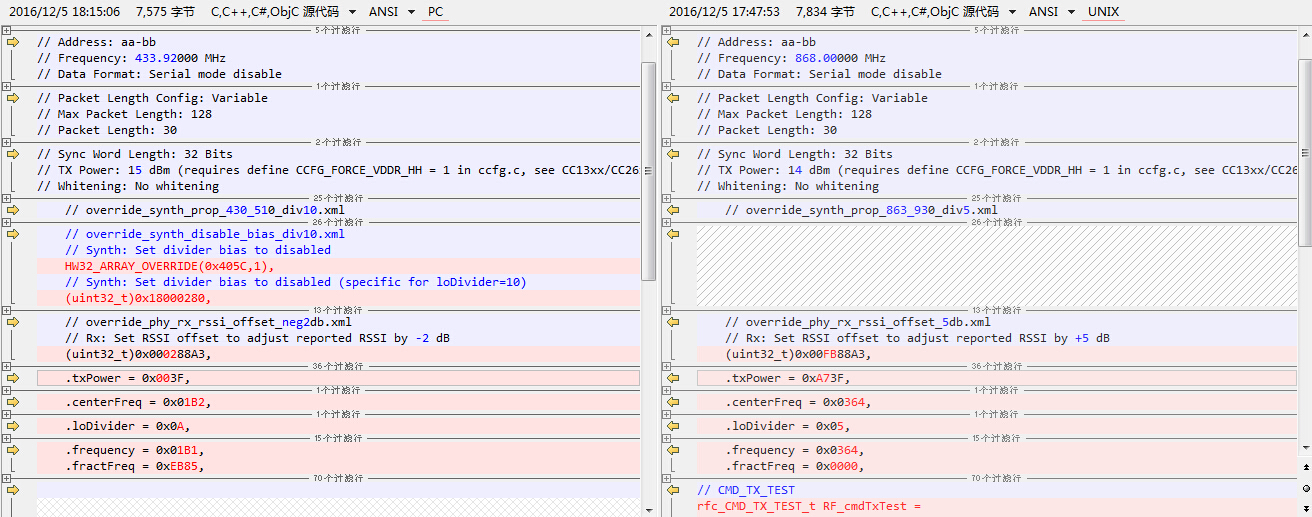
Task: Click the PC line ending label
Action: pyautogui.click(x=436, y=12)
